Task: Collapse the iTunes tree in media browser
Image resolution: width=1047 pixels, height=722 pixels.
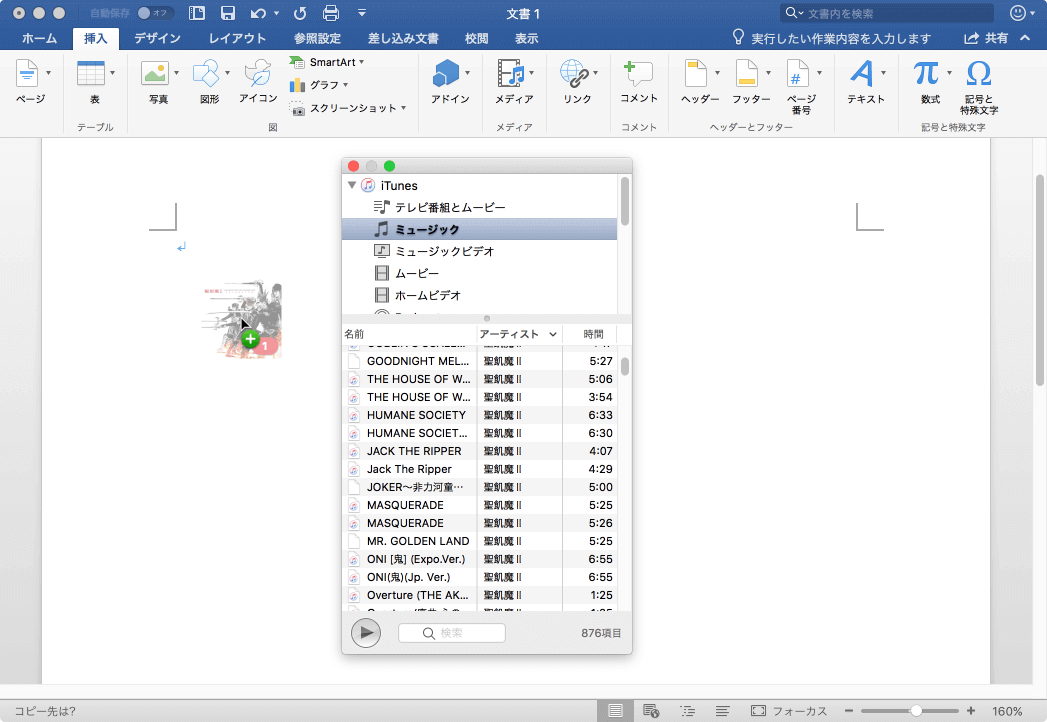Action: click(x=352, y=185)
